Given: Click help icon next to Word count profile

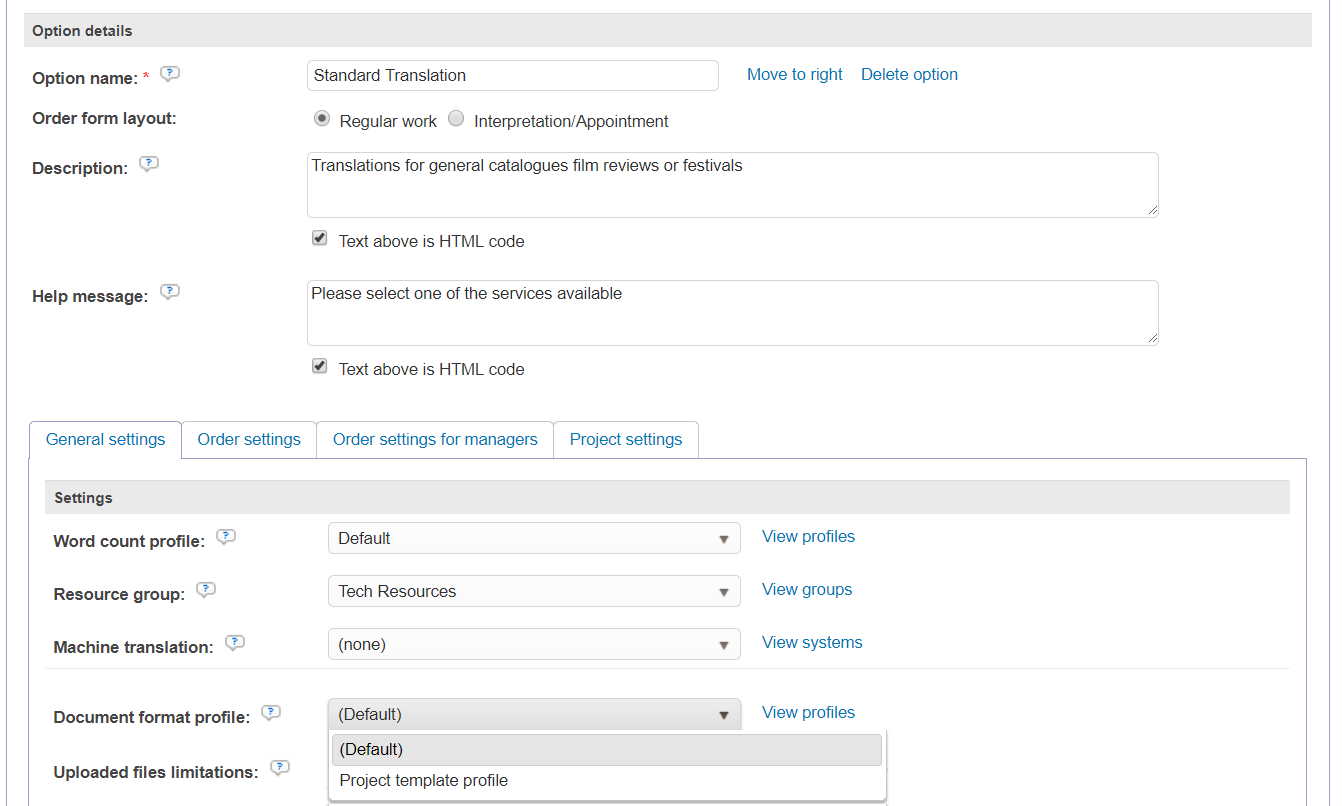Looking at the screenshot, I should coord(226,537).
